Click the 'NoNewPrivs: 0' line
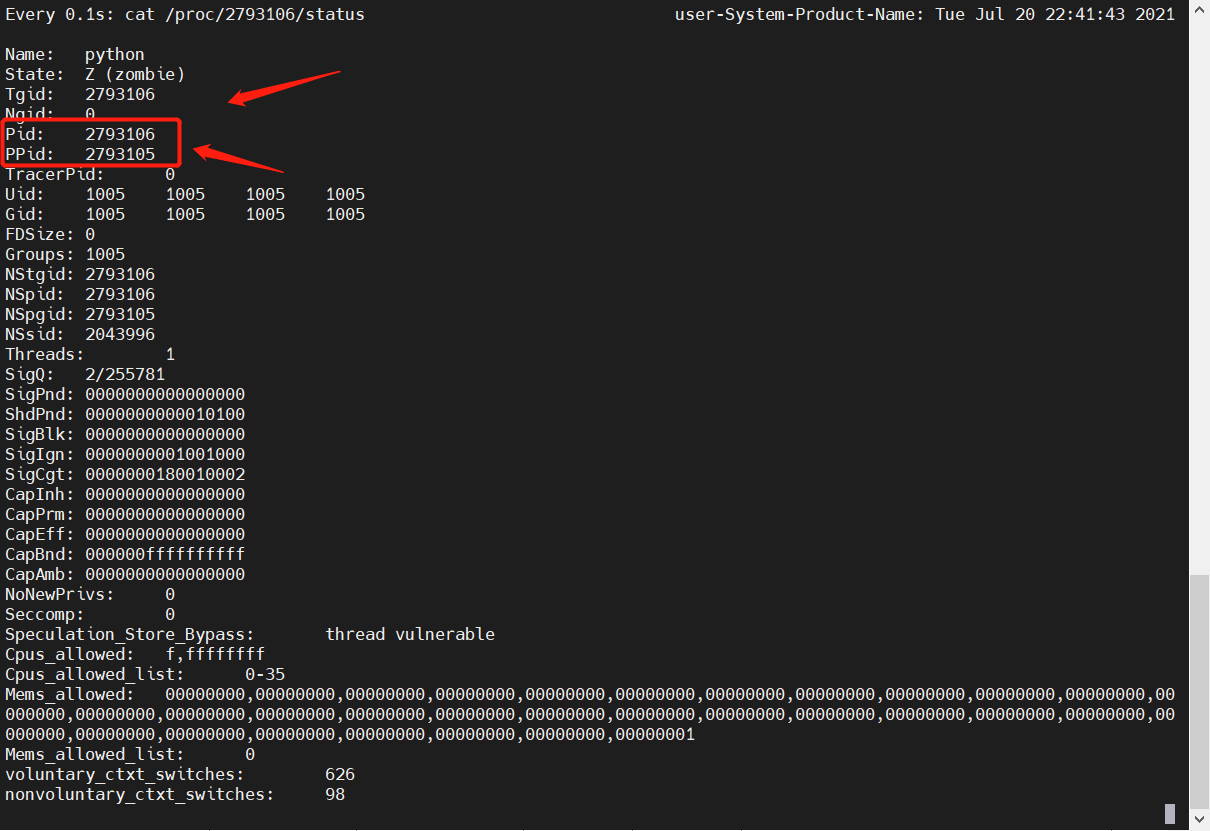Image resolution: width=1210 pixels, height=831 pixels. point(90,594)
